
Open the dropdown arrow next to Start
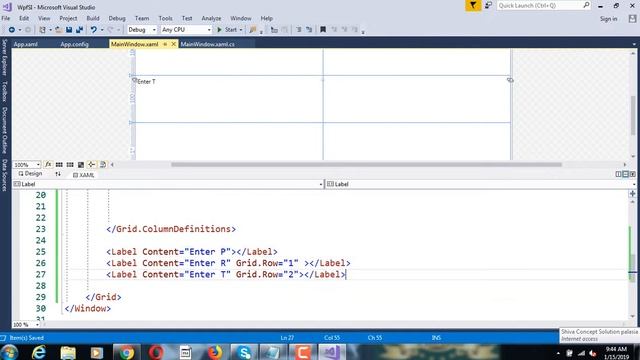click(241, 30)
